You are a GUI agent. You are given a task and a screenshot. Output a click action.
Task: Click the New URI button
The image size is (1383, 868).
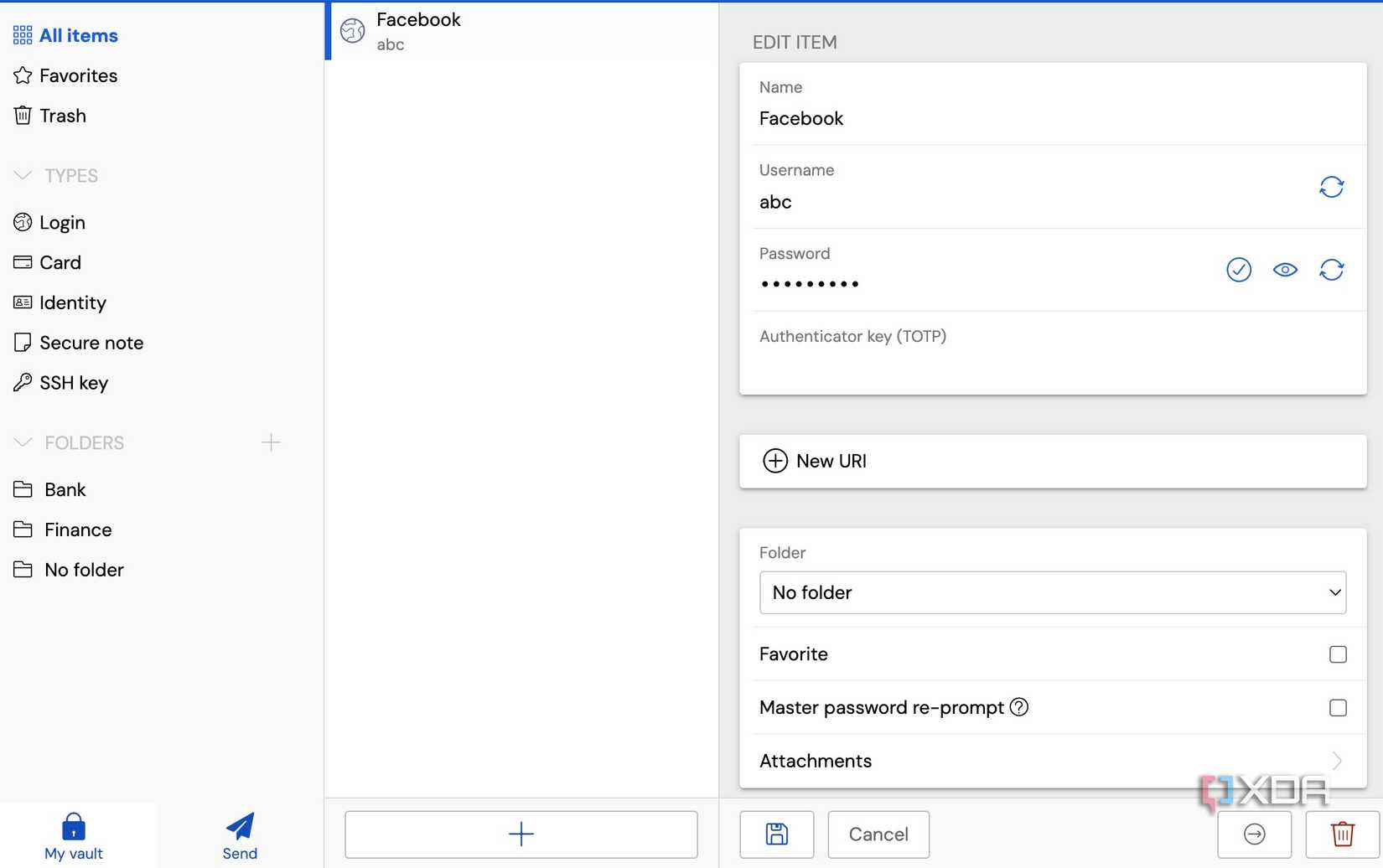[1053, 461]
